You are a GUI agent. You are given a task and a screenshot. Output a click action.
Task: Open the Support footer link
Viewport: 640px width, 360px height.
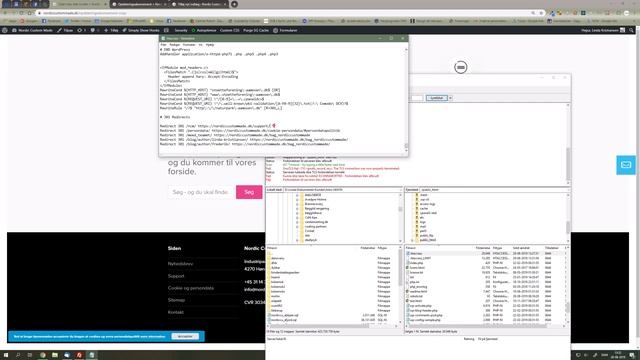(176, 276)
